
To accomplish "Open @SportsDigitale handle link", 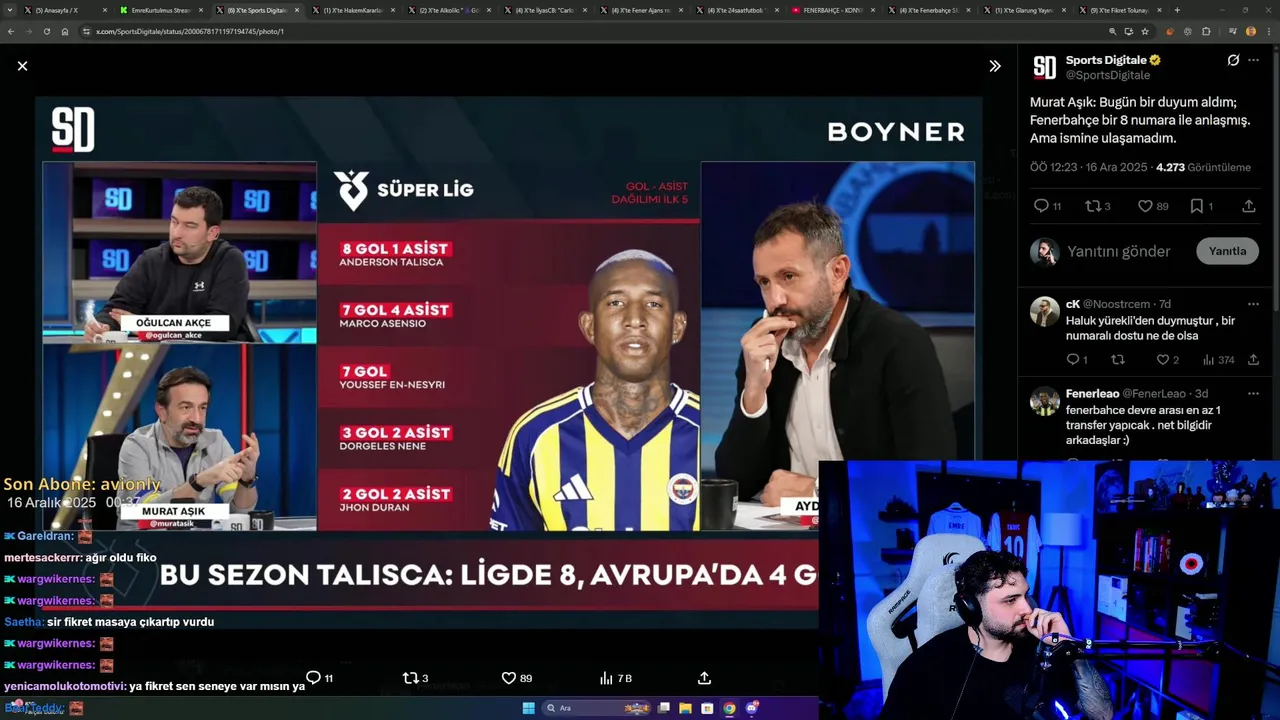I will pyautogui.click(x=1108, y=75).
